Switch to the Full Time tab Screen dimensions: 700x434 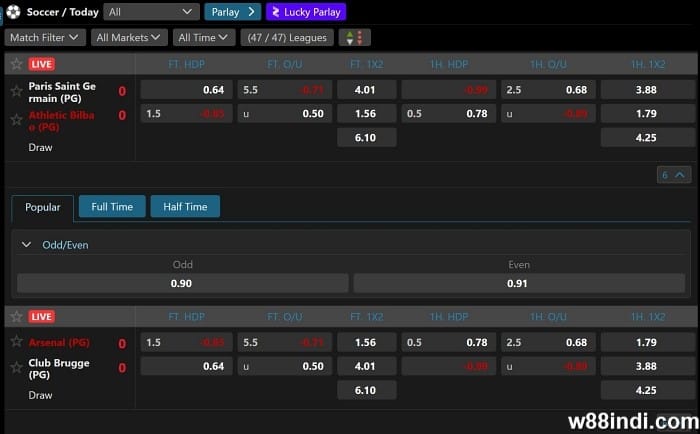(x=112, y=206)
